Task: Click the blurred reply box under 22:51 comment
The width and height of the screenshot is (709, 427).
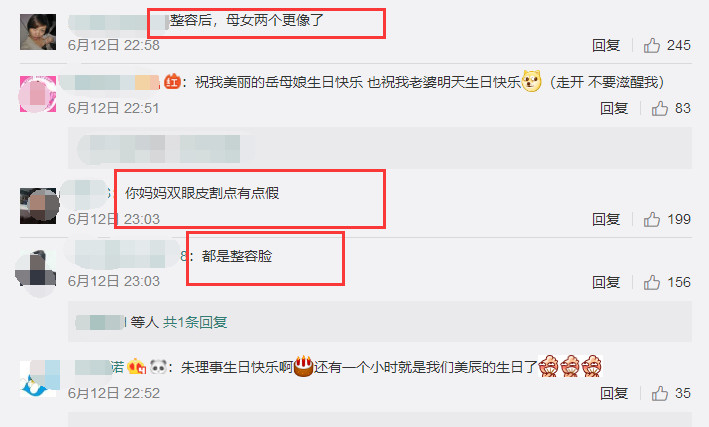Action: [x=380, y=148]
